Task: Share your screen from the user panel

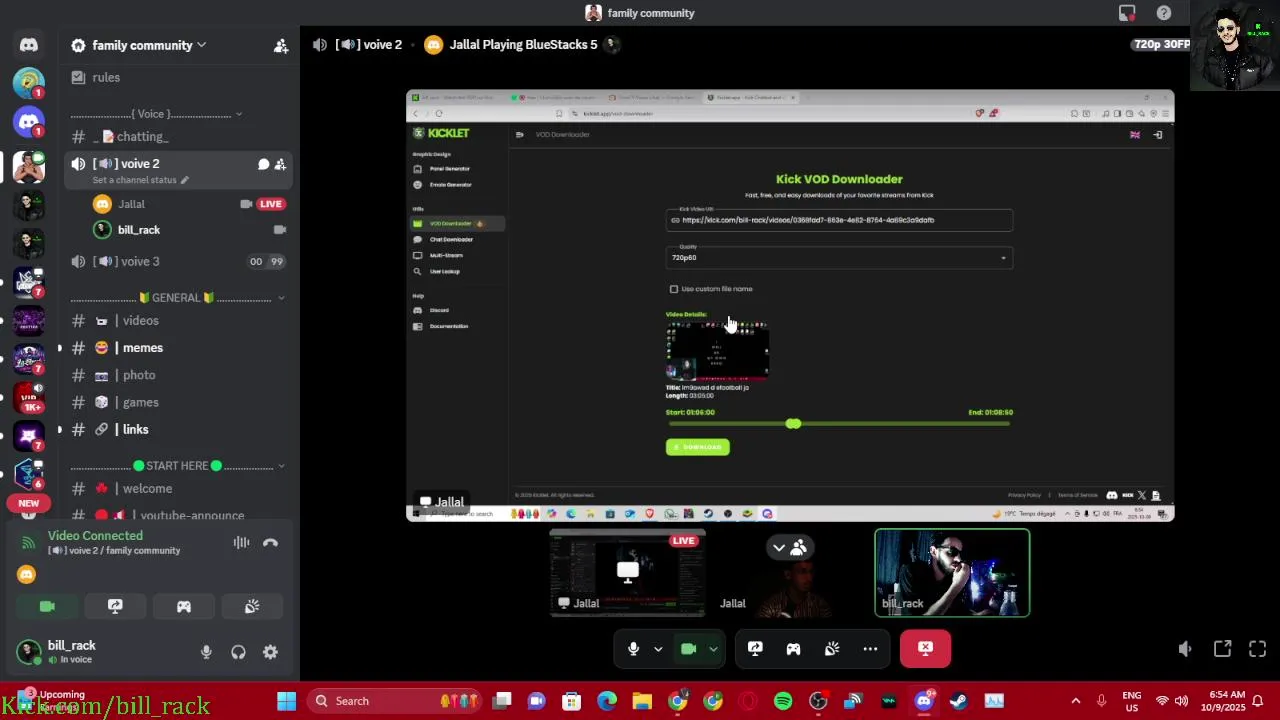Action: tap(115, 606)
